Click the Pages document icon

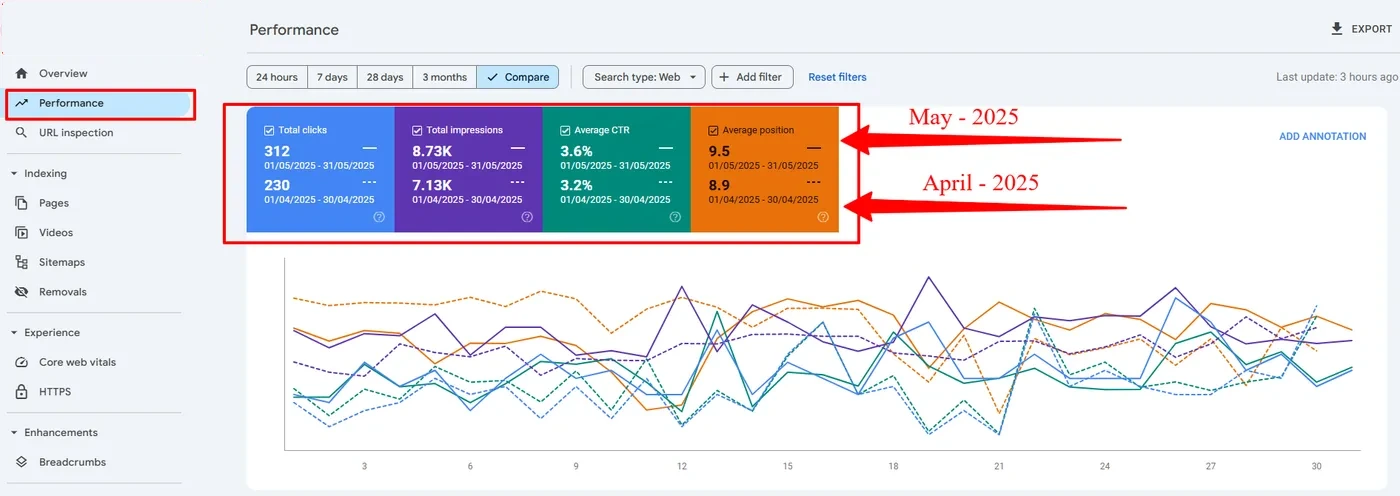click(21, 203)
